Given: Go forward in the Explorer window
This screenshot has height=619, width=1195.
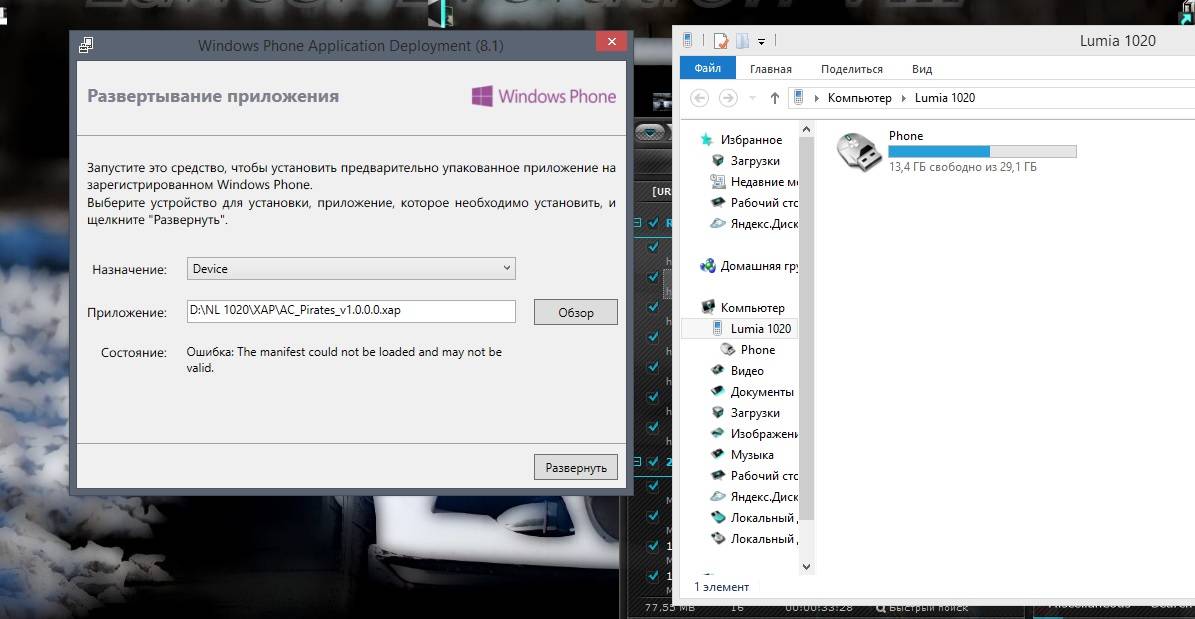Looking at the screenshot, I should click(x=729, y=98).
